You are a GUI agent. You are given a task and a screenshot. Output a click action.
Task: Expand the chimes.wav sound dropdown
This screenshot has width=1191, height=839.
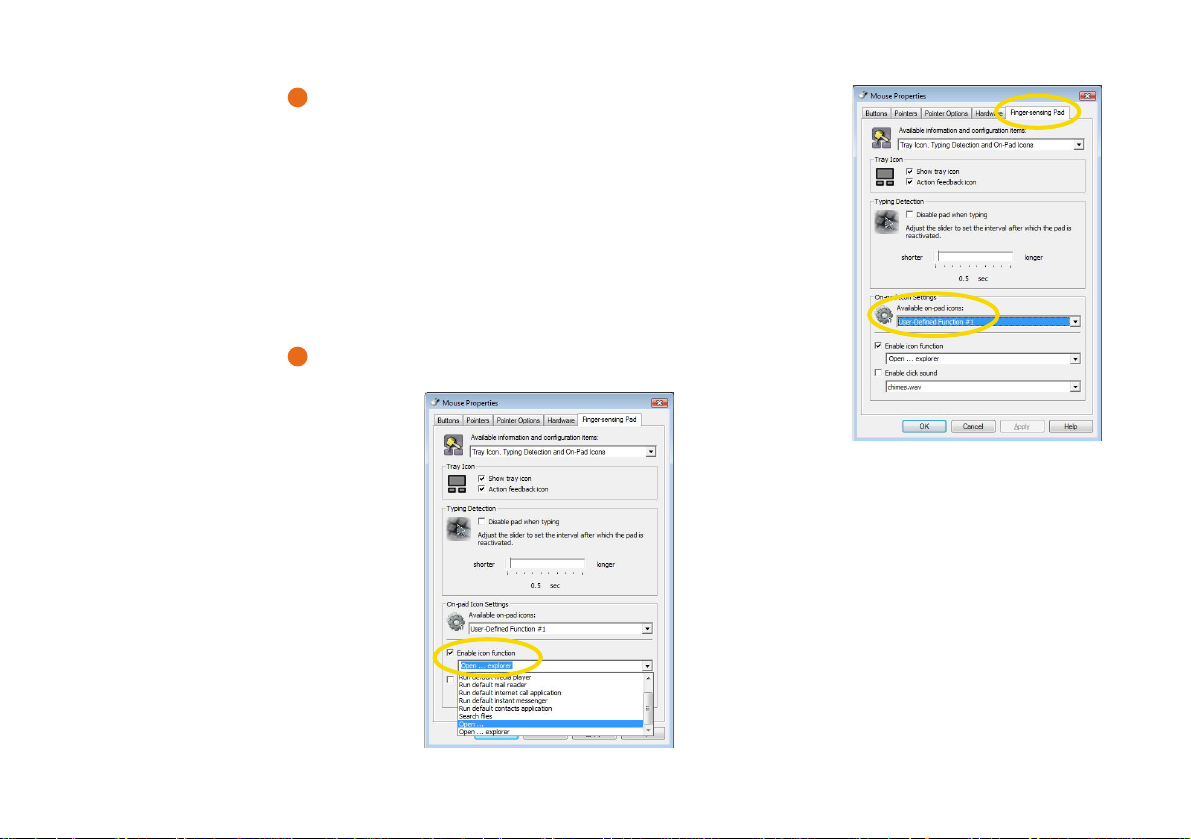pos(983,387)
